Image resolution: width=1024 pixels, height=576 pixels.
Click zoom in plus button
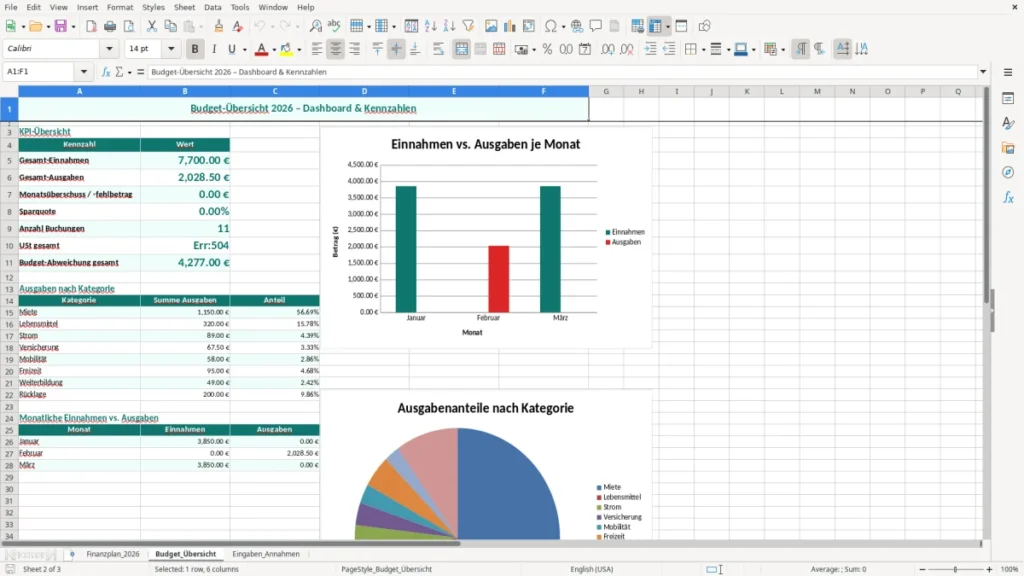[x=989, y=569]
